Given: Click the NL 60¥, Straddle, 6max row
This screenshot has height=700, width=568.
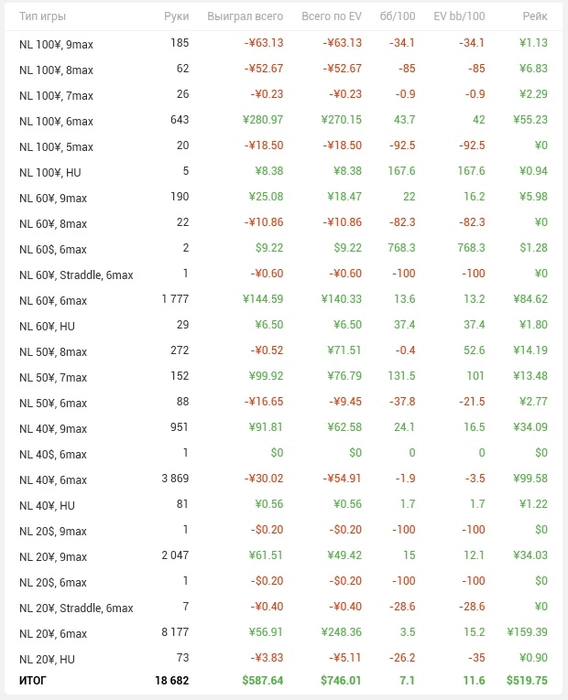Looking at the screenshot, I should [284, 274].
